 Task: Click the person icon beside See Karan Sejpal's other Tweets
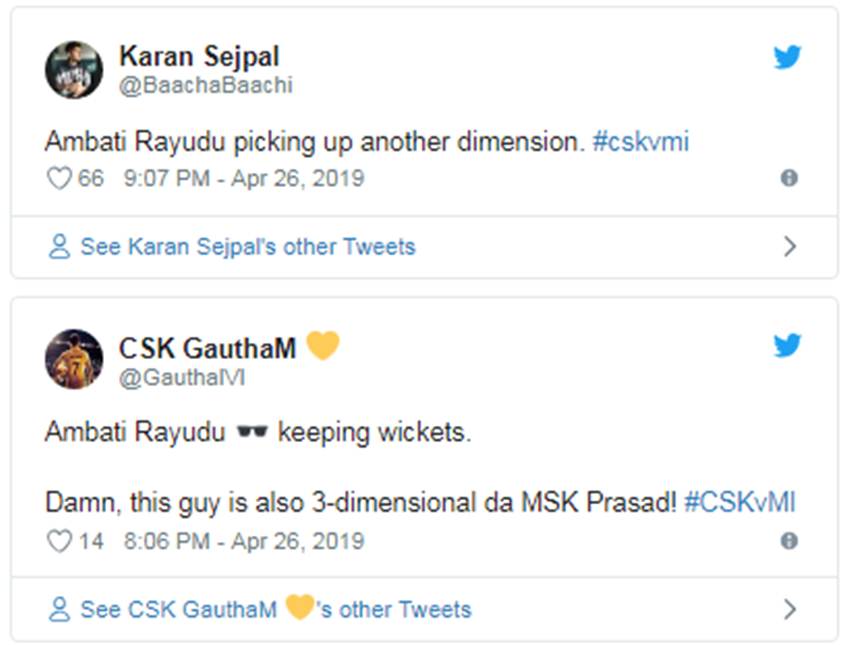59,247
